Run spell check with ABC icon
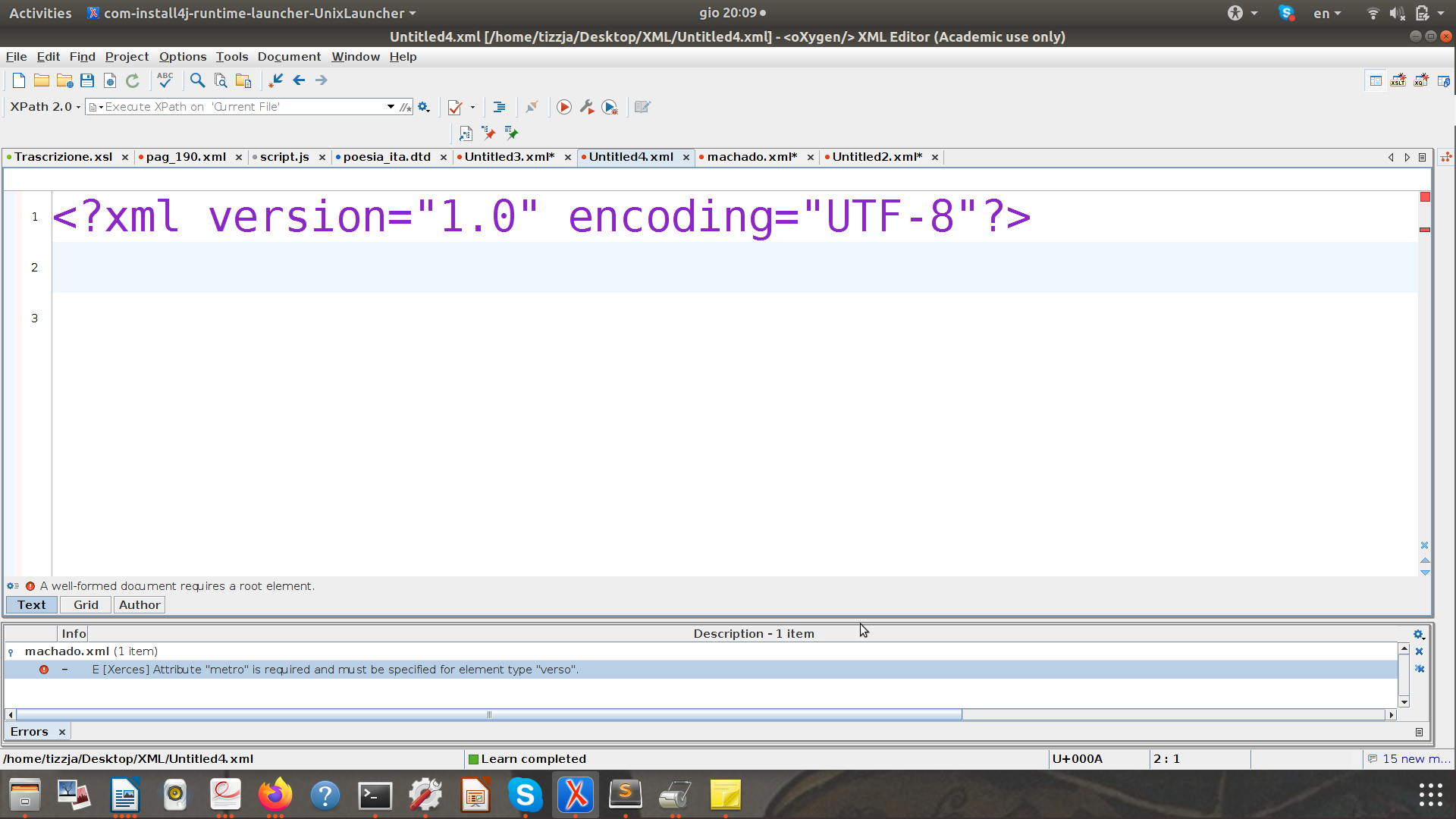1456x819 pixels. pyautogui.click(x=165, y=80)
